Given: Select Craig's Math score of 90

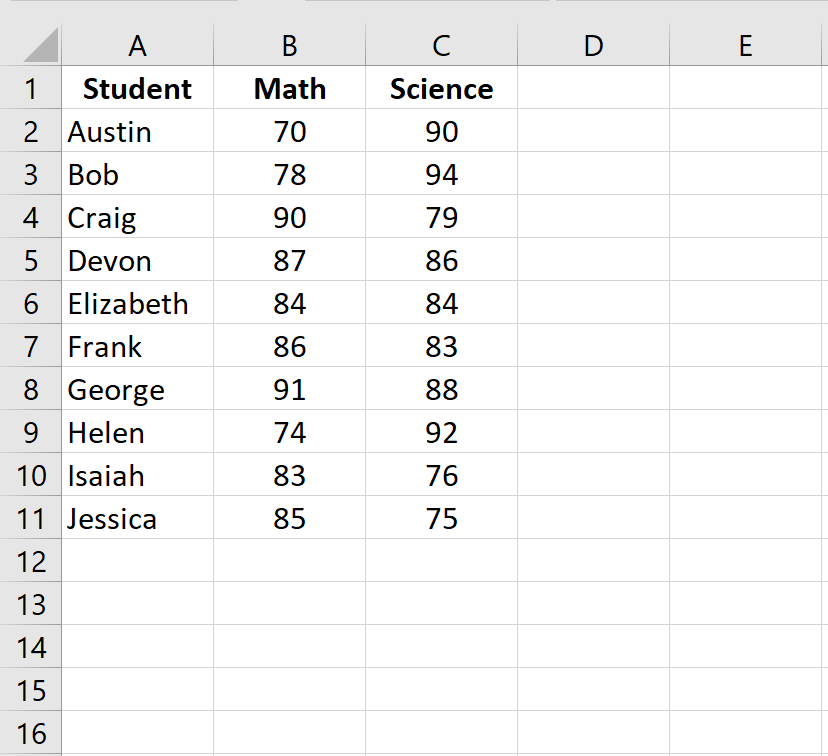Looking at the screenshot, I should (x=289, y=217).
